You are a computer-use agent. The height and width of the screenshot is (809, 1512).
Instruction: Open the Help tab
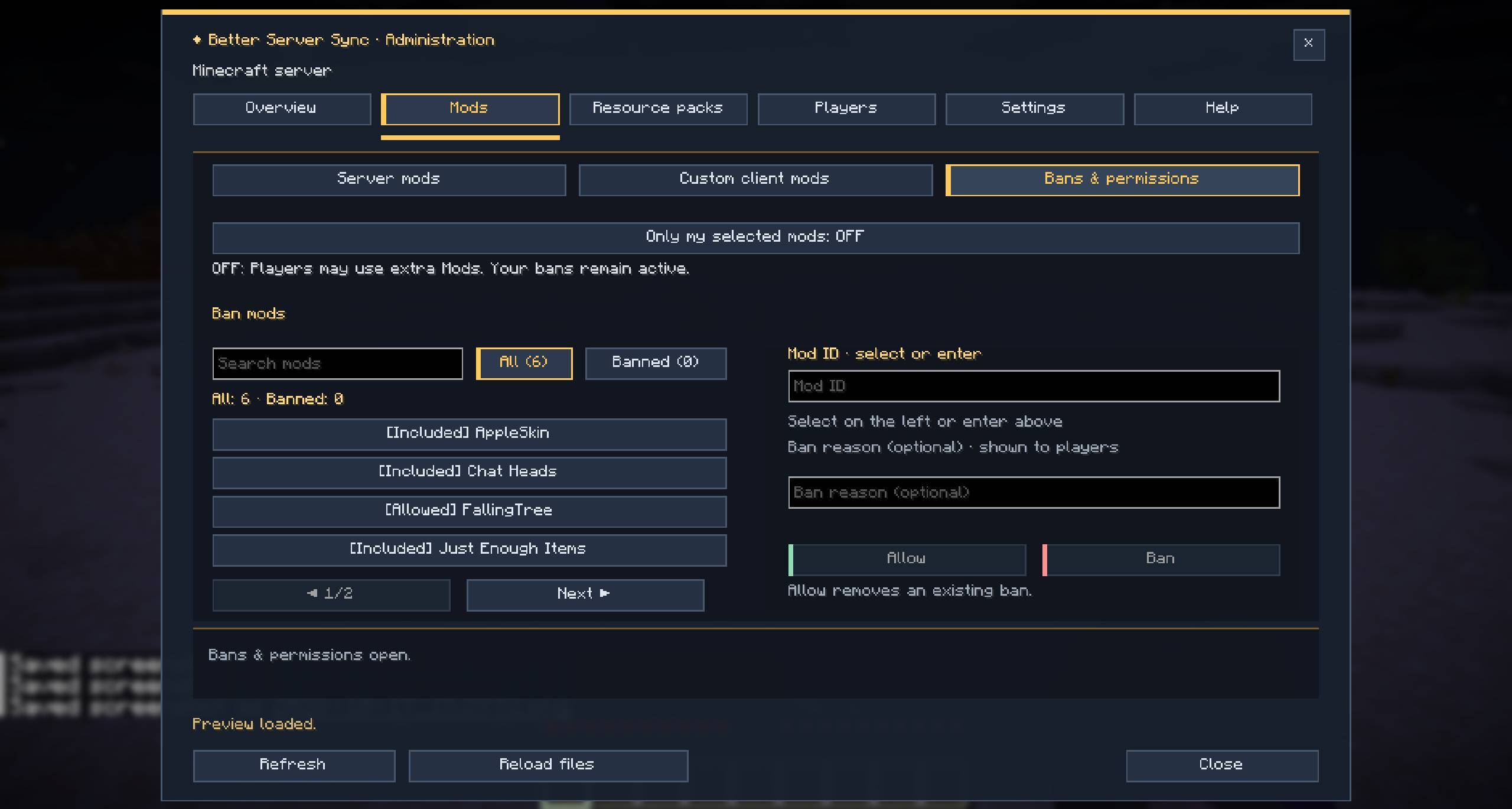tap(1223, 109)
